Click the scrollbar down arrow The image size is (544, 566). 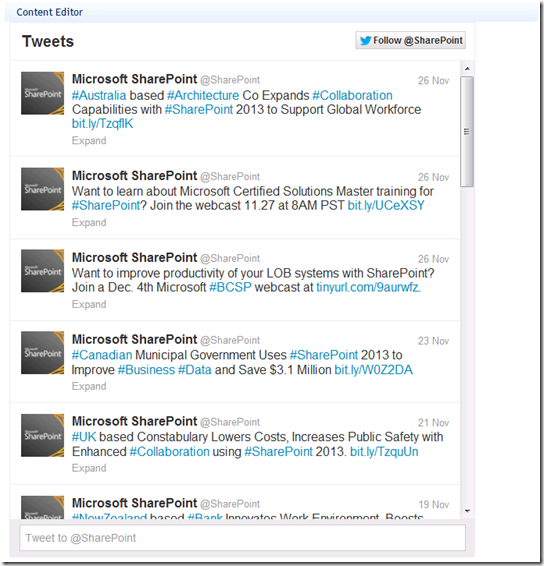[467, 510]
